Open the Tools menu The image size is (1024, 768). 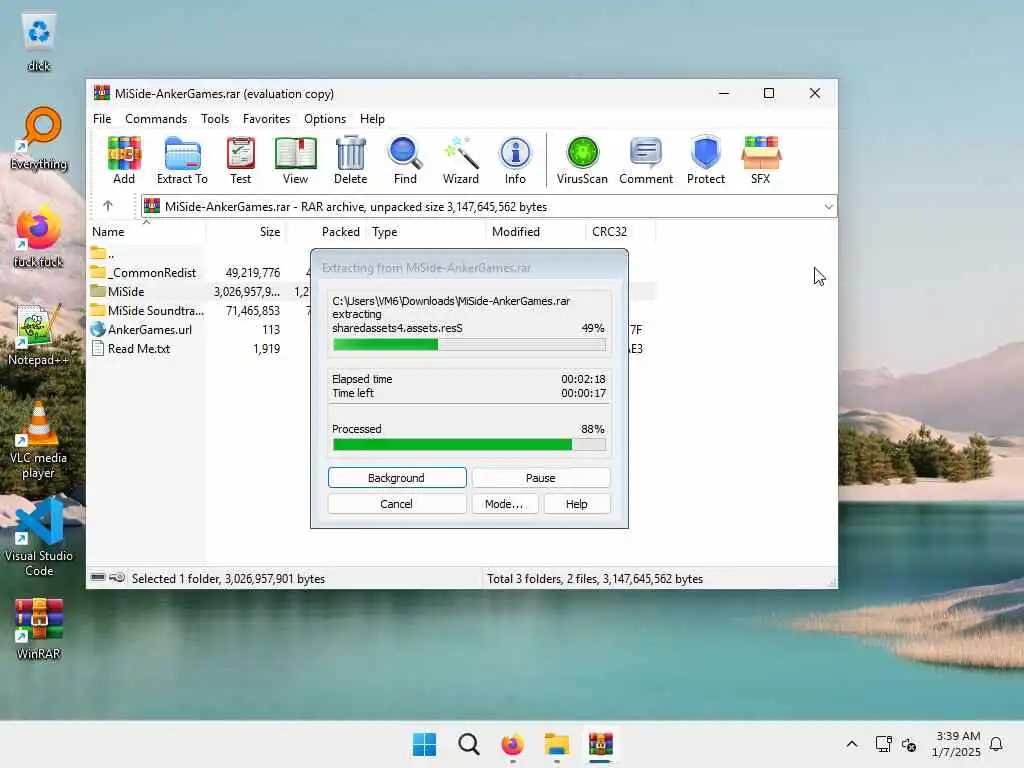[215, 119]
